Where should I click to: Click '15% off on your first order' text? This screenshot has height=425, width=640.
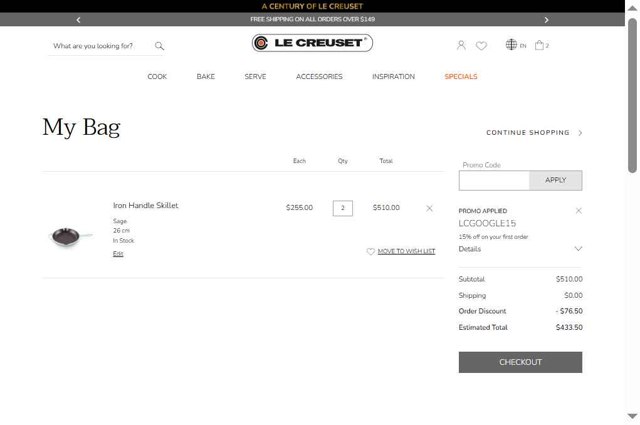pos(493,237)
